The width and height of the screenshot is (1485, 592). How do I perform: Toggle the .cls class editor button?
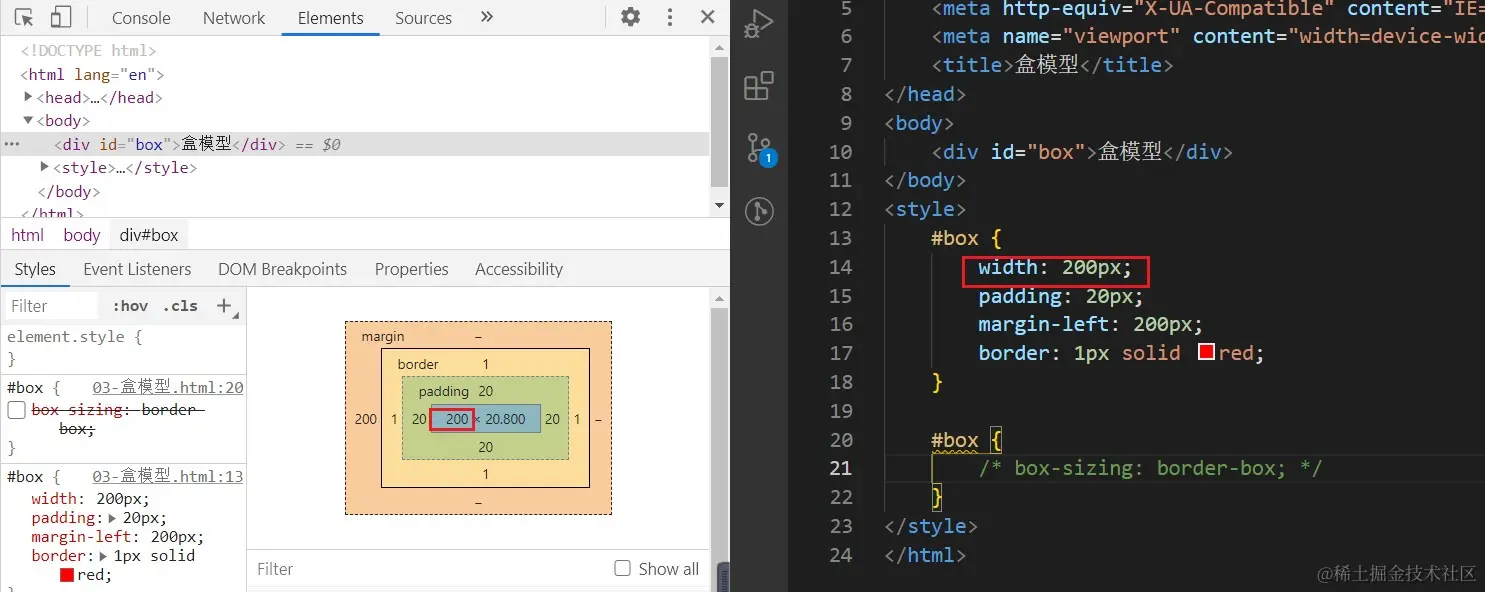pos(181,306)
